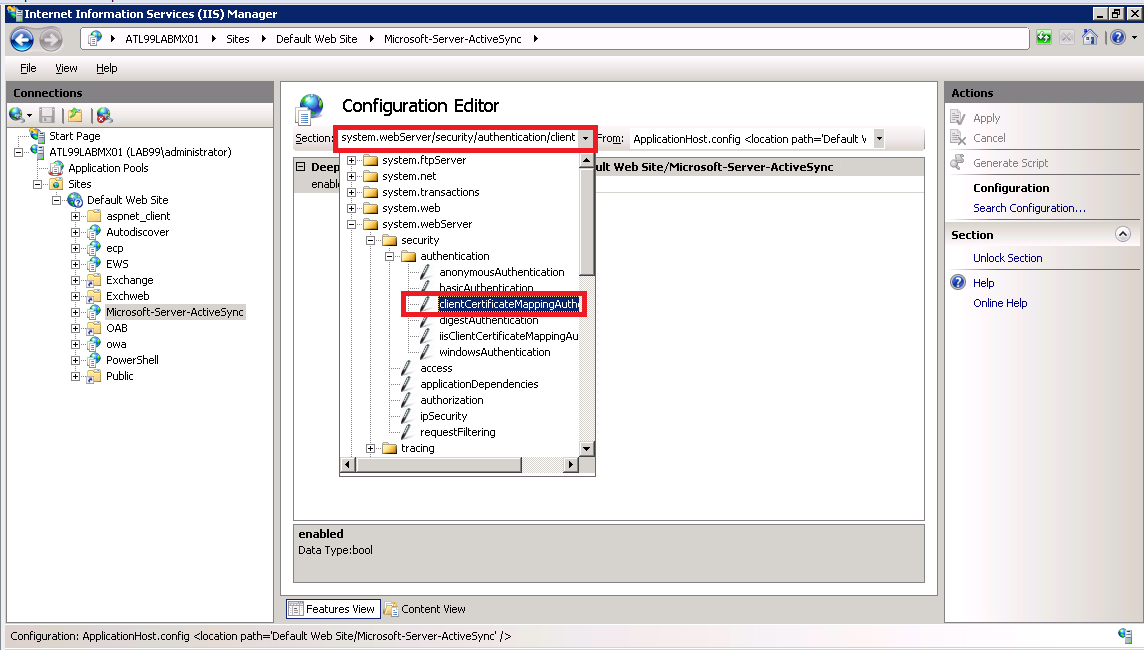The height and width of the screenshot is (650, 1144).
Task: Select applicationDependencies section entry
Action: pyautogui.click(x=479, y=384)
